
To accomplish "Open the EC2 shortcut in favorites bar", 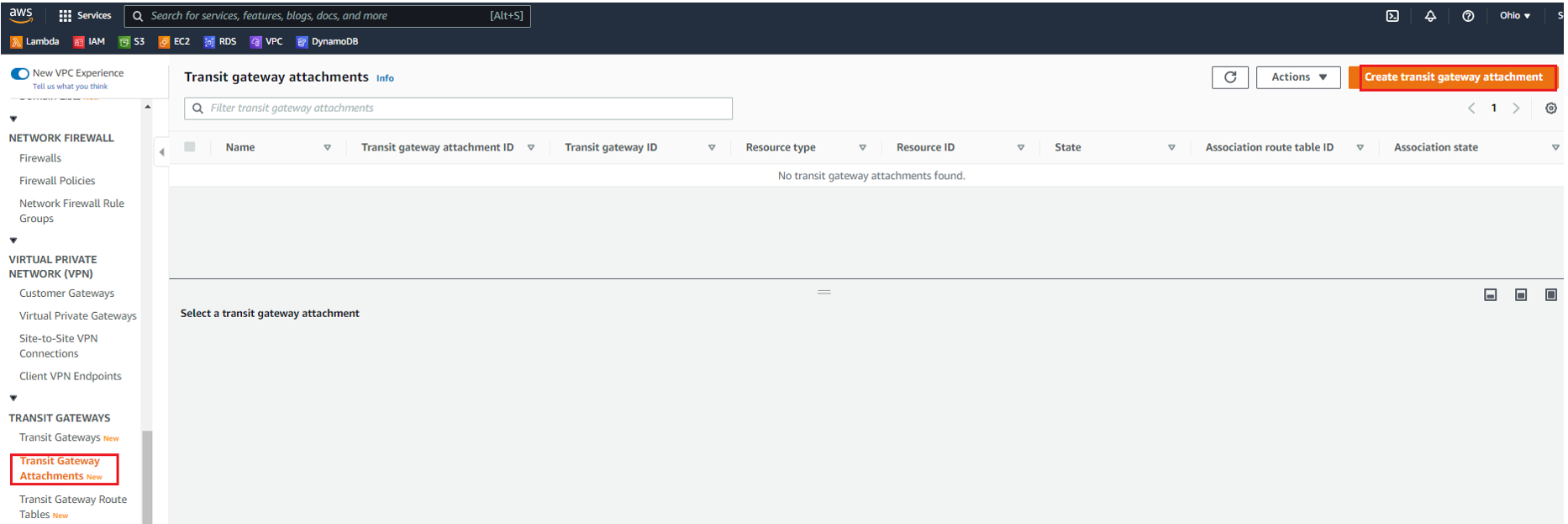I will pyautogui.click(x=175, y=41).
